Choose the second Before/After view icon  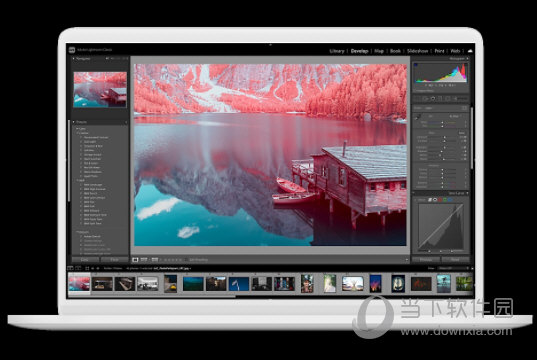155,260
